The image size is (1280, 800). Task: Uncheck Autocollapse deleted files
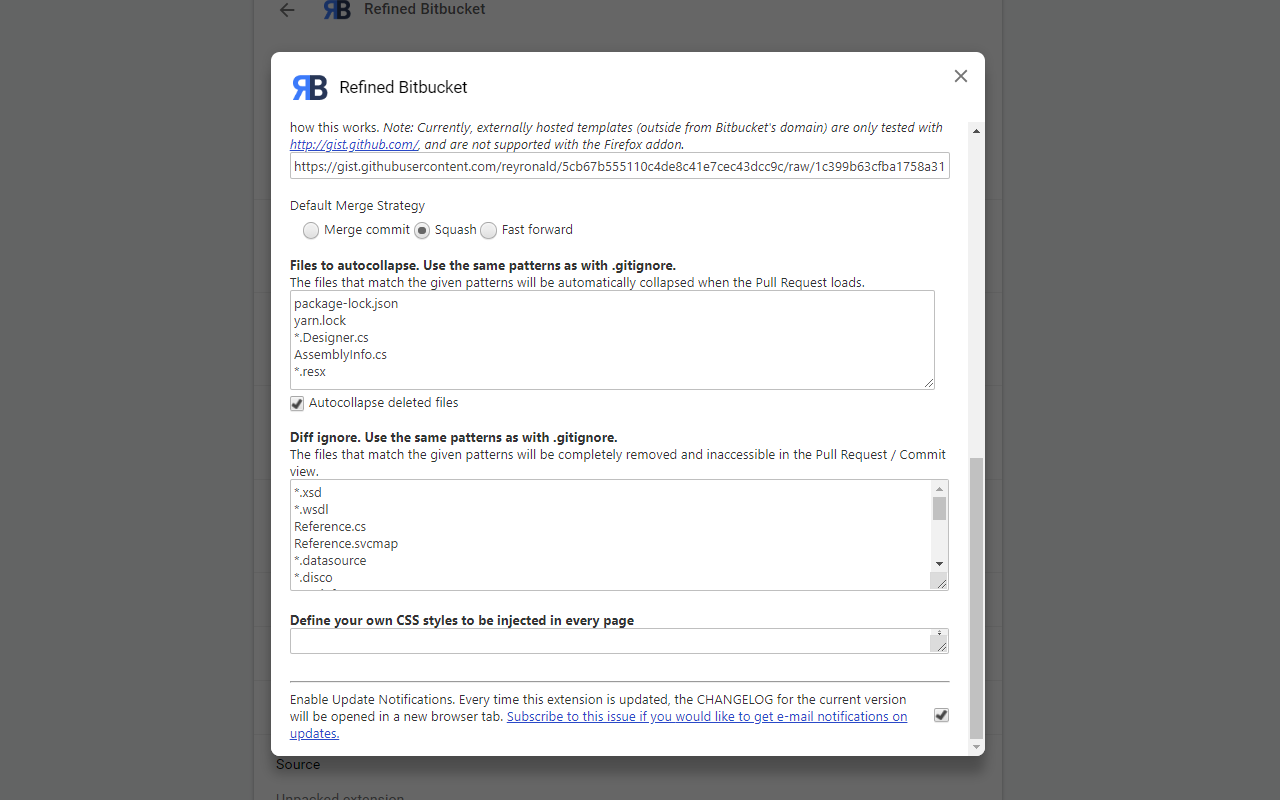coord(296,403)
